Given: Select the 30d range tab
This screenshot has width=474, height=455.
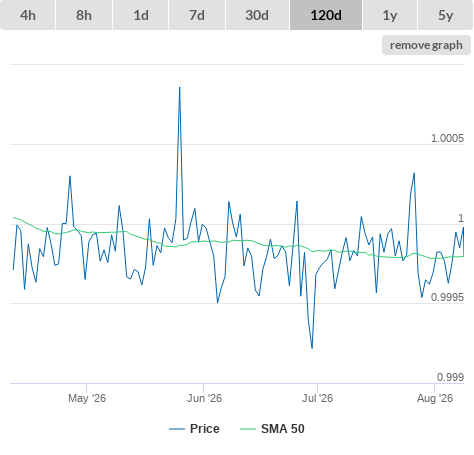Looking at the screenshot, I should (257, 15).
